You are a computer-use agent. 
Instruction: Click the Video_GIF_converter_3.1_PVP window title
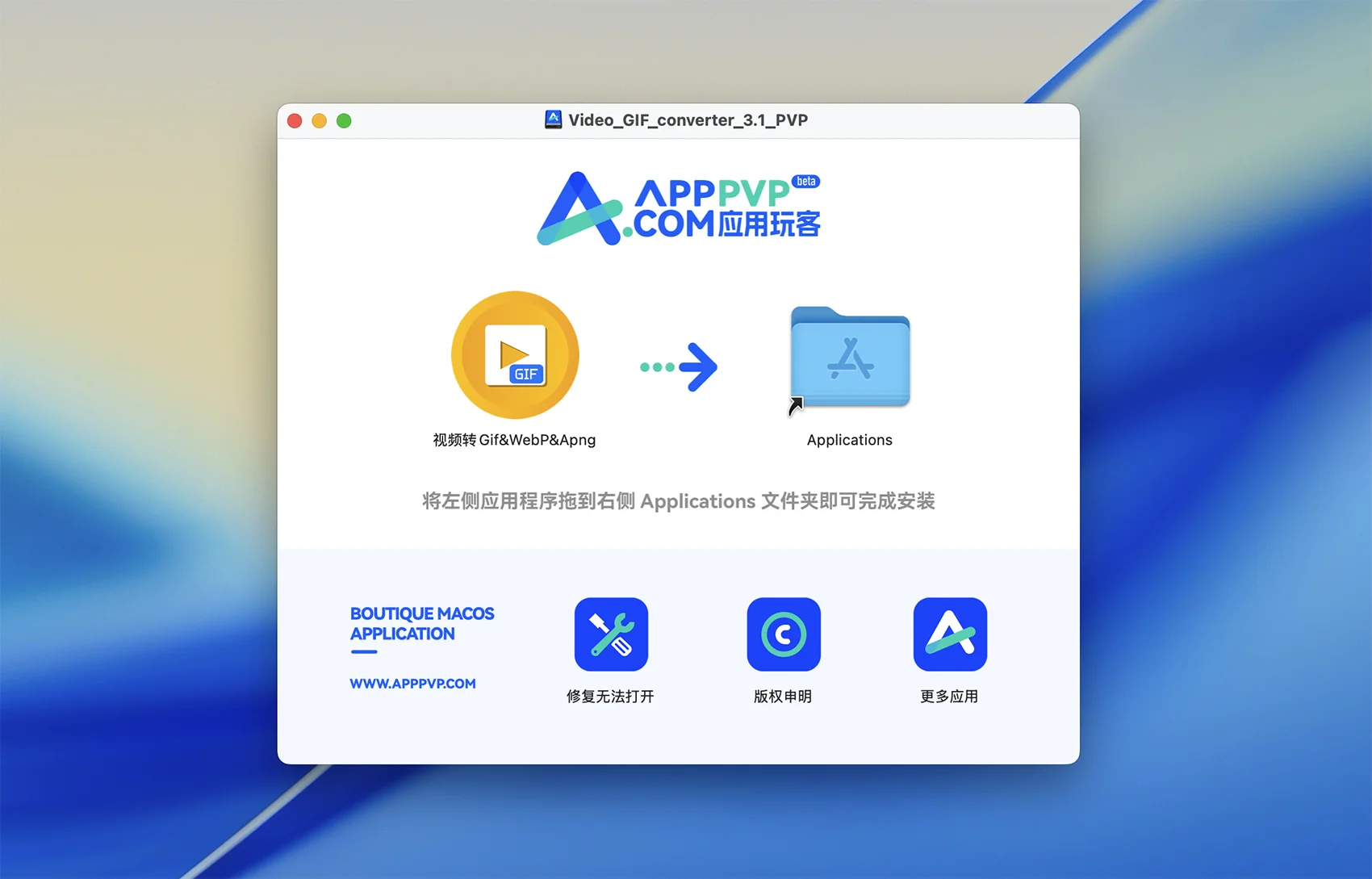tap(688, 120)
